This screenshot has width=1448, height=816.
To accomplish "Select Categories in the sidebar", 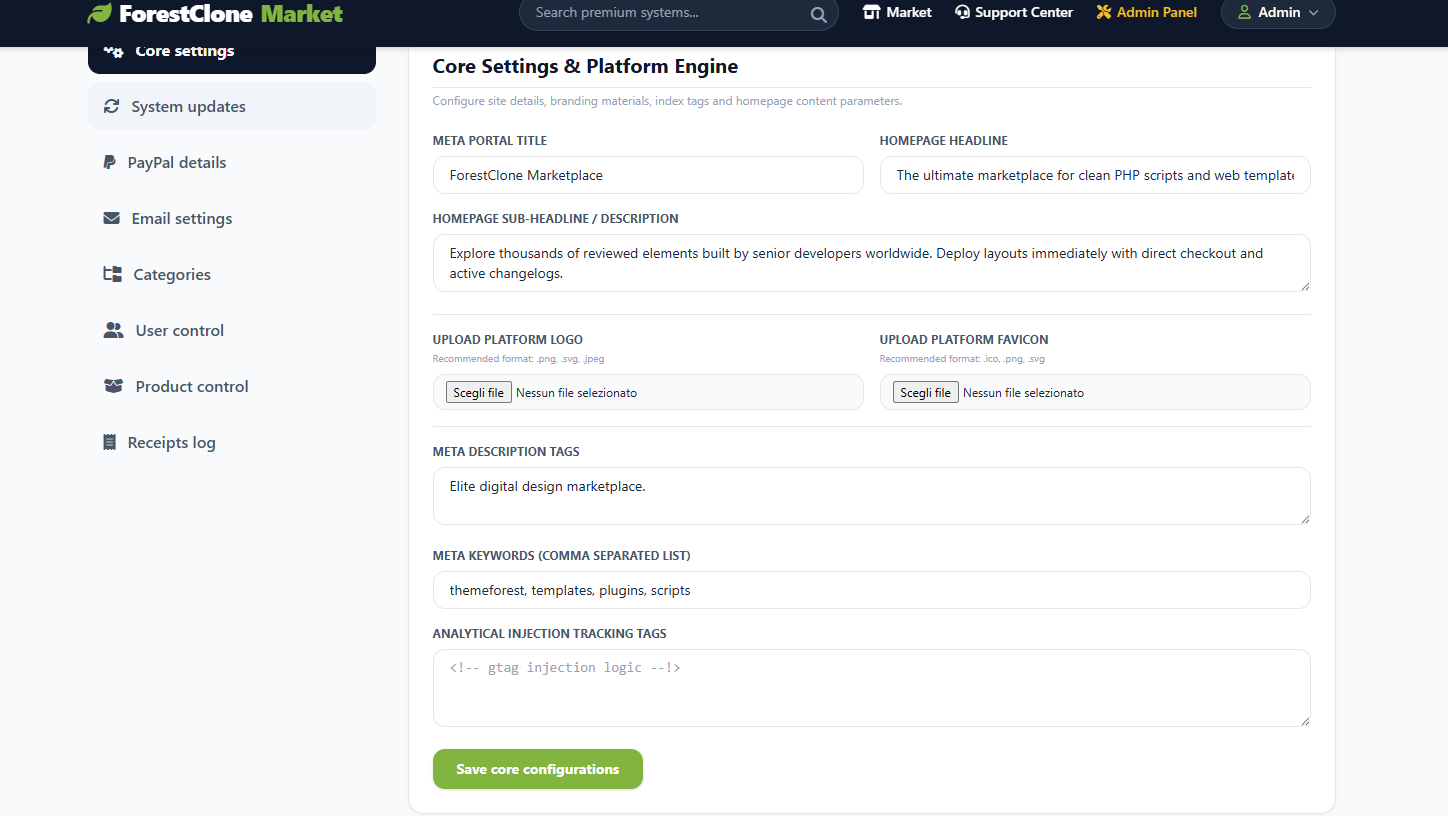I will point(232,274).
